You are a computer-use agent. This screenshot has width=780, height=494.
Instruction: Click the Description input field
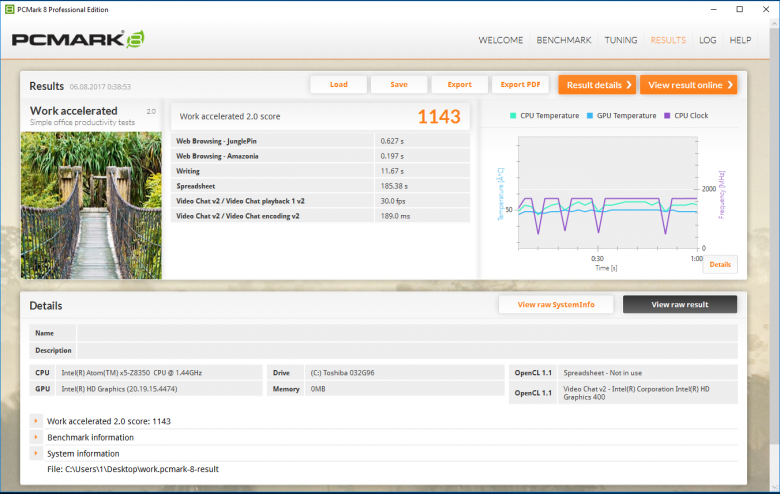407,351
